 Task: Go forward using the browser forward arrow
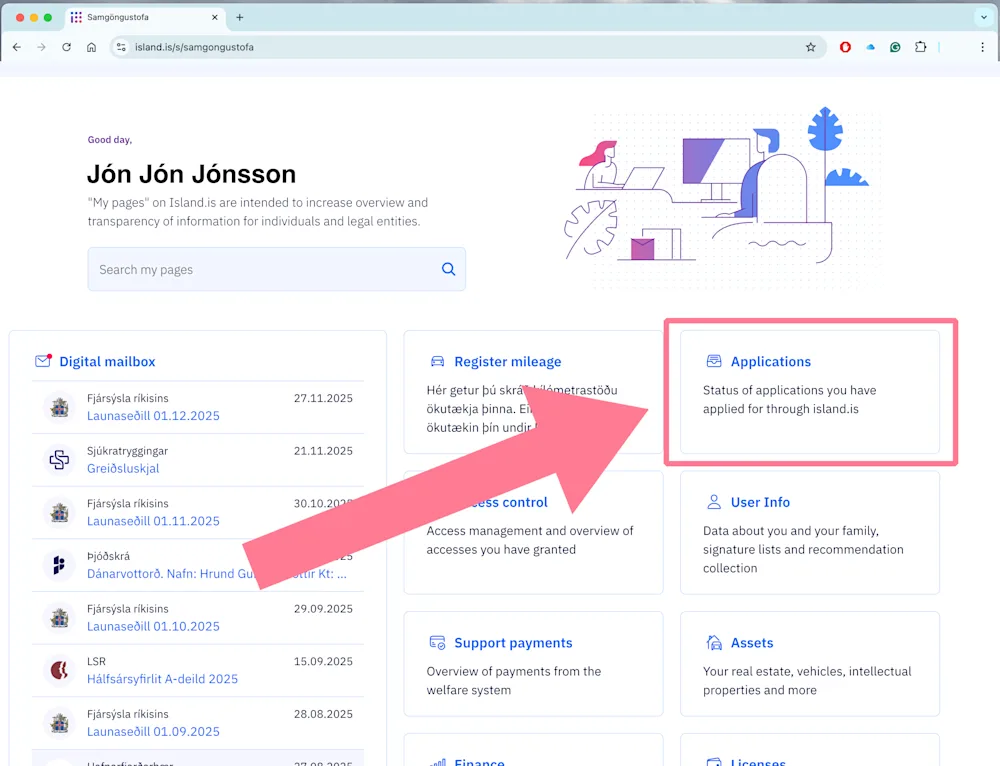41,47
